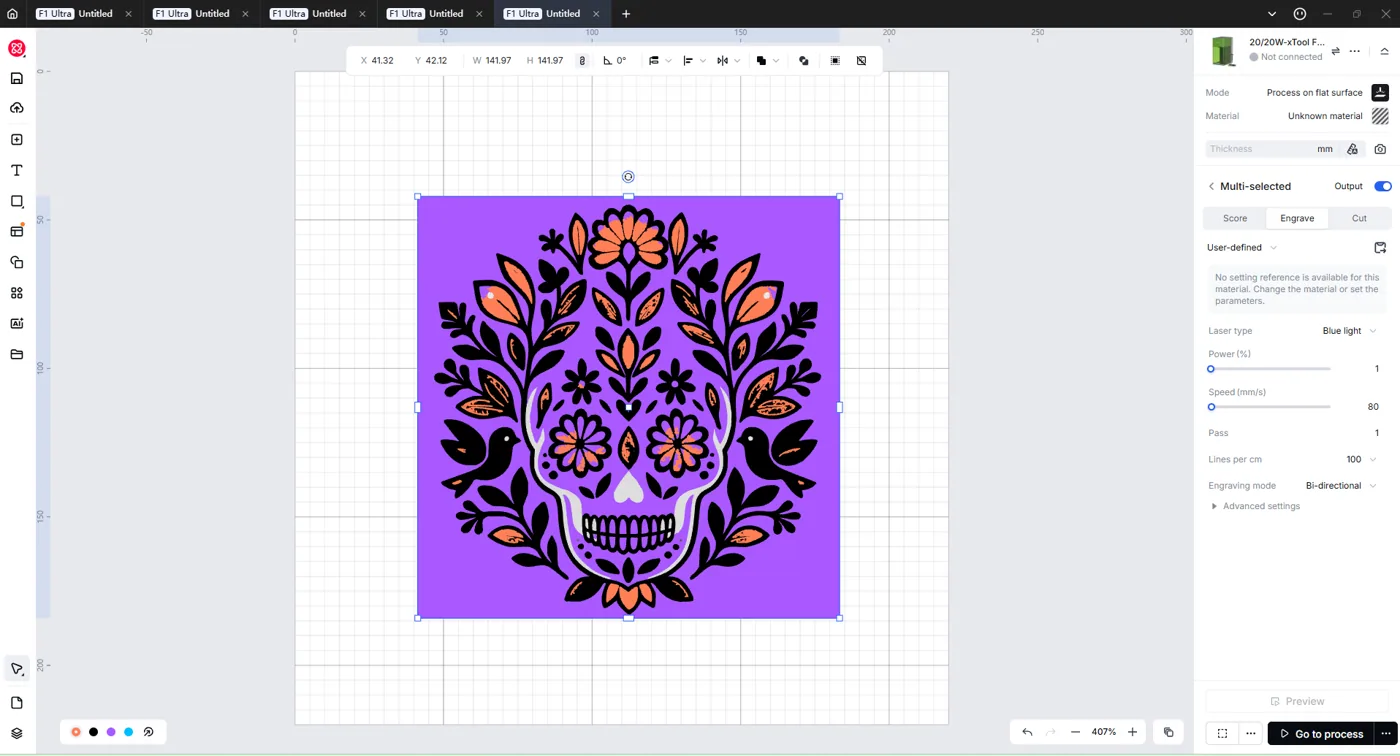The height and width of the screenshot is (756, 1400).
Task: Click the color refresh icon in palette
Action: pos(148,732)
